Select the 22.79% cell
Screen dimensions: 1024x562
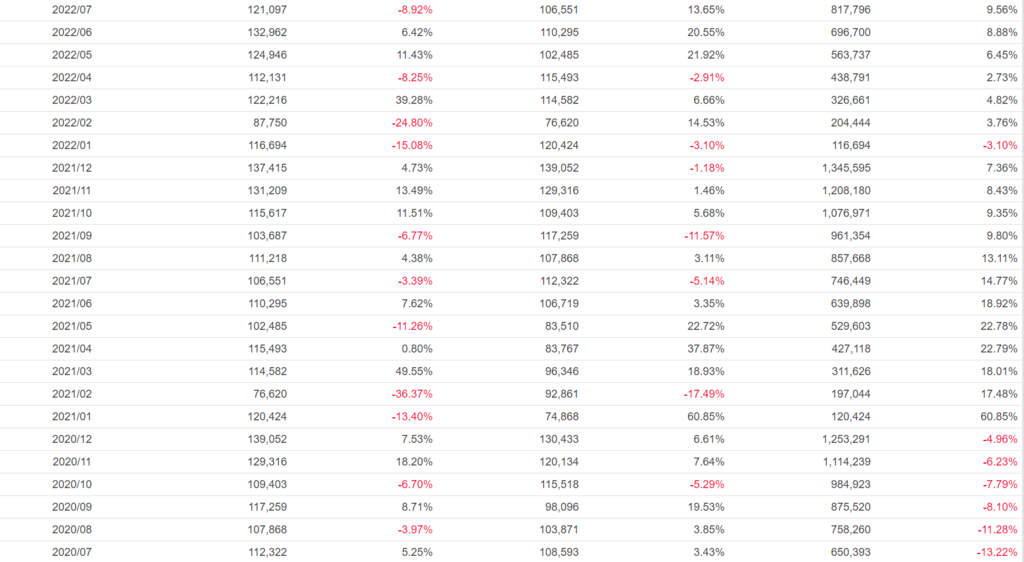coord(999,348)
